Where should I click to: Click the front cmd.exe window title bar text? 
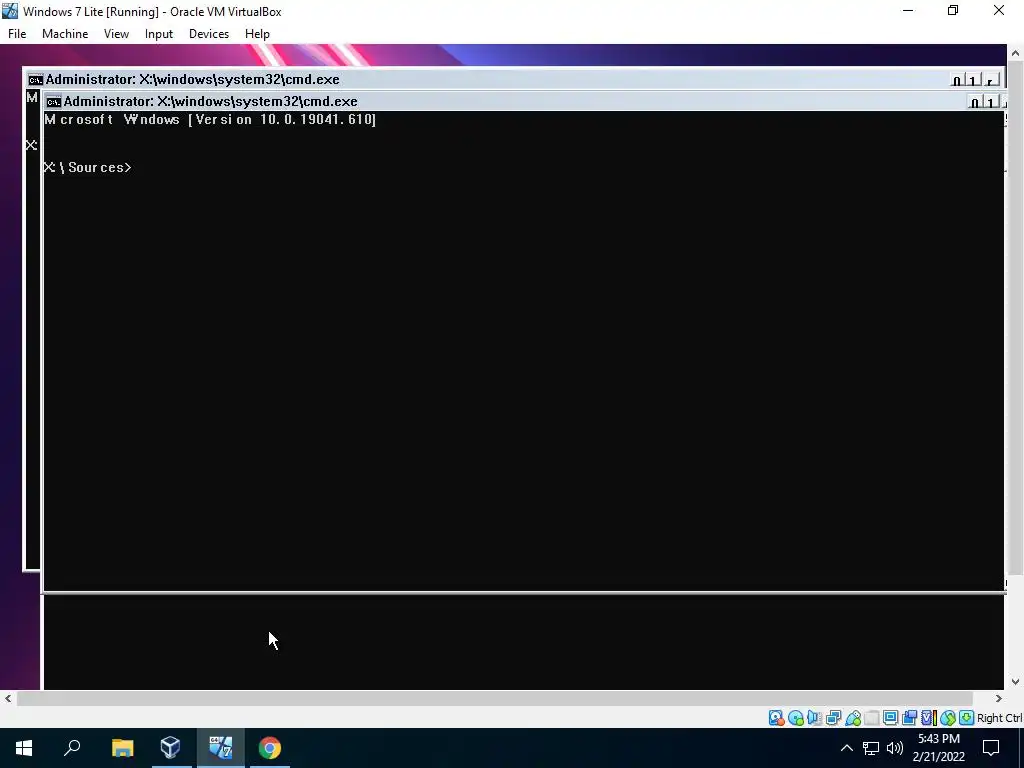[210, 101]
